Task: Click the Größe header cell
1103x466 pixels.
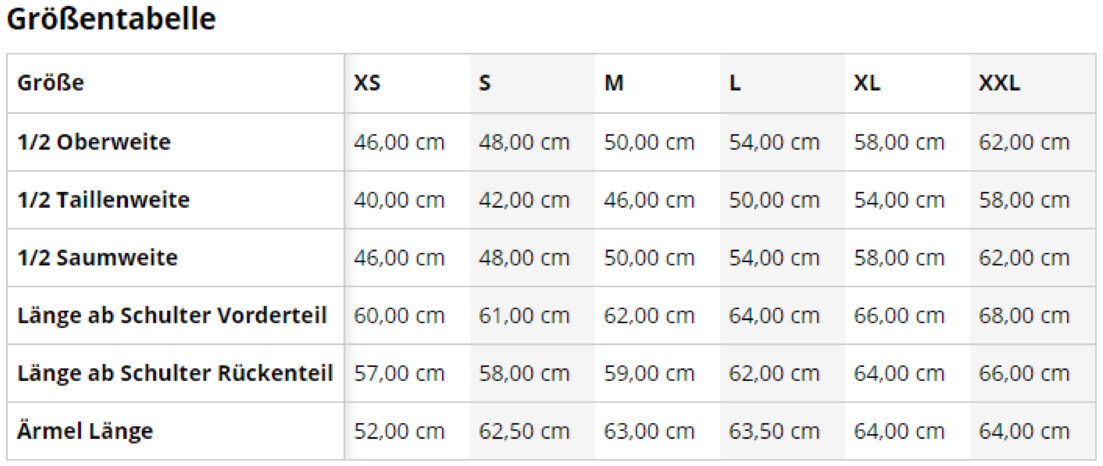Action: [51, 83]
